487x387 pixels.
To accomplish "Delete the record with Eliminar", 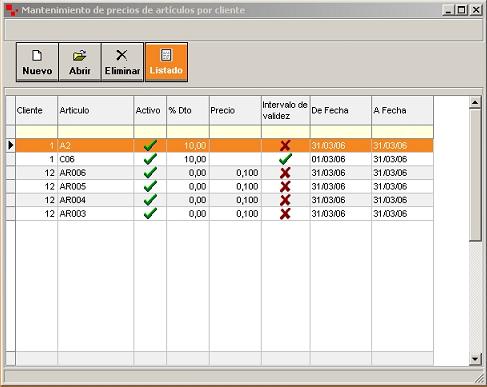I will (122, 62).
